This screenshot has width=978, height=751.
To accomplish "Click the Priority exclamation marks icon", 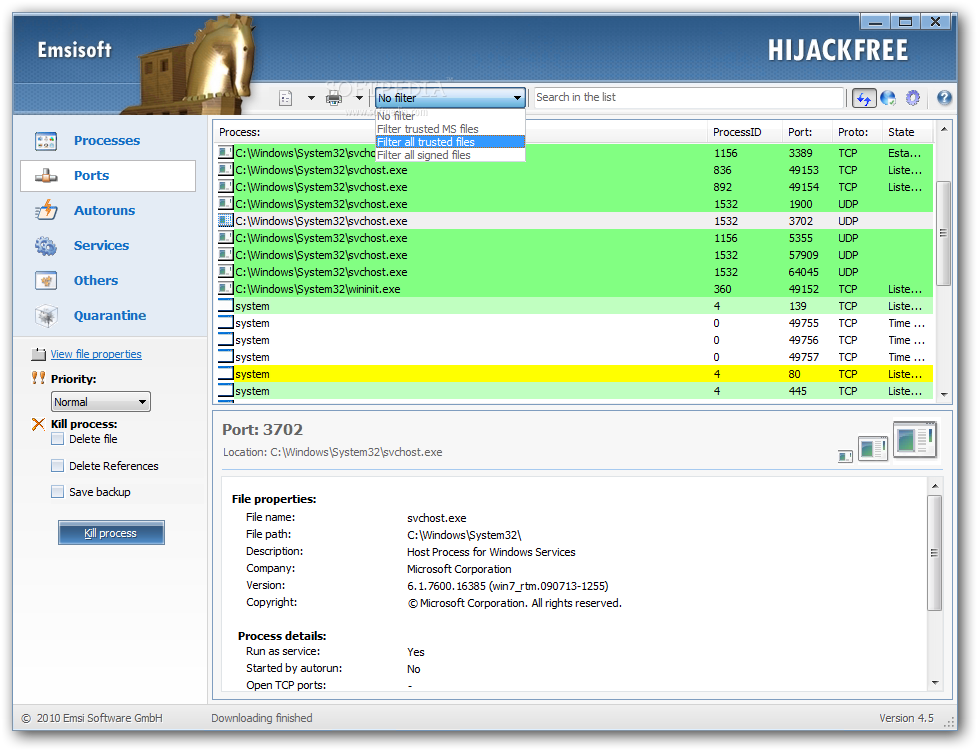I will 38,378.
